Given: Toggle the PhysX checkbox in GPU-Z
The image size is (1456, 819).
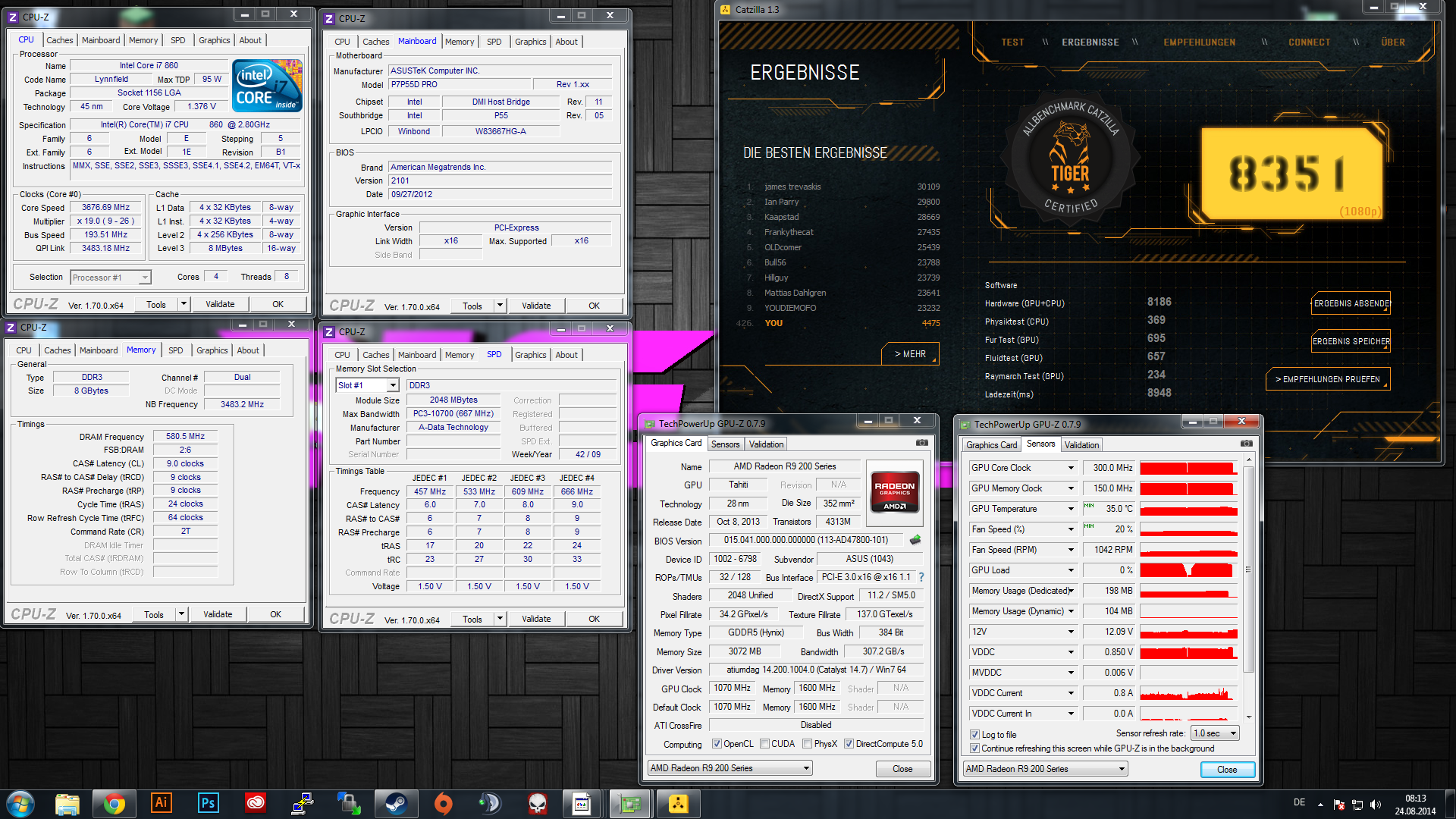Looking at the screenshot, I should pos(808,744).
